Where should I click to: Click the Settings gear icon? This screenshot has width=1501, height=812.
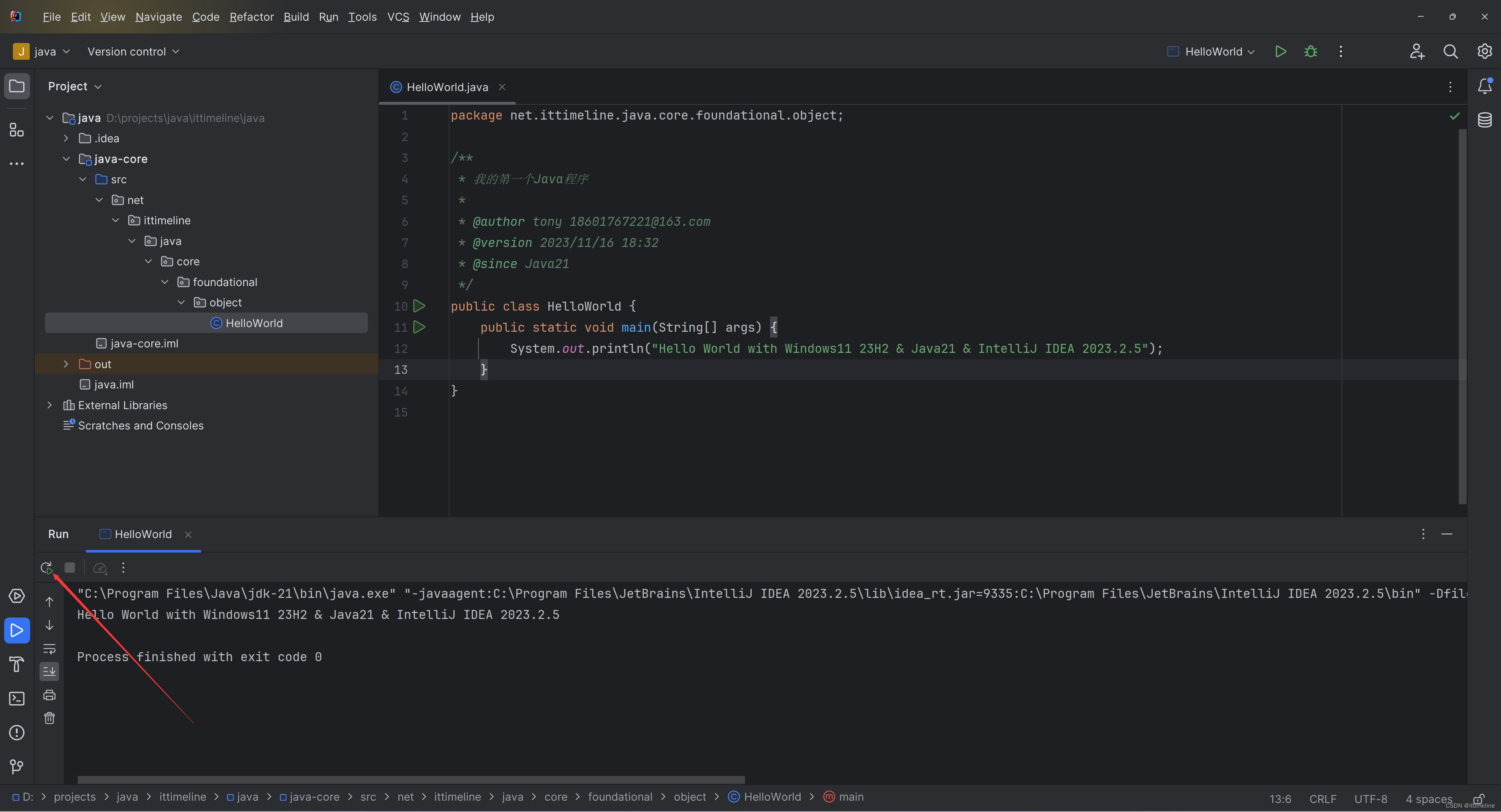pos(1484,52)
